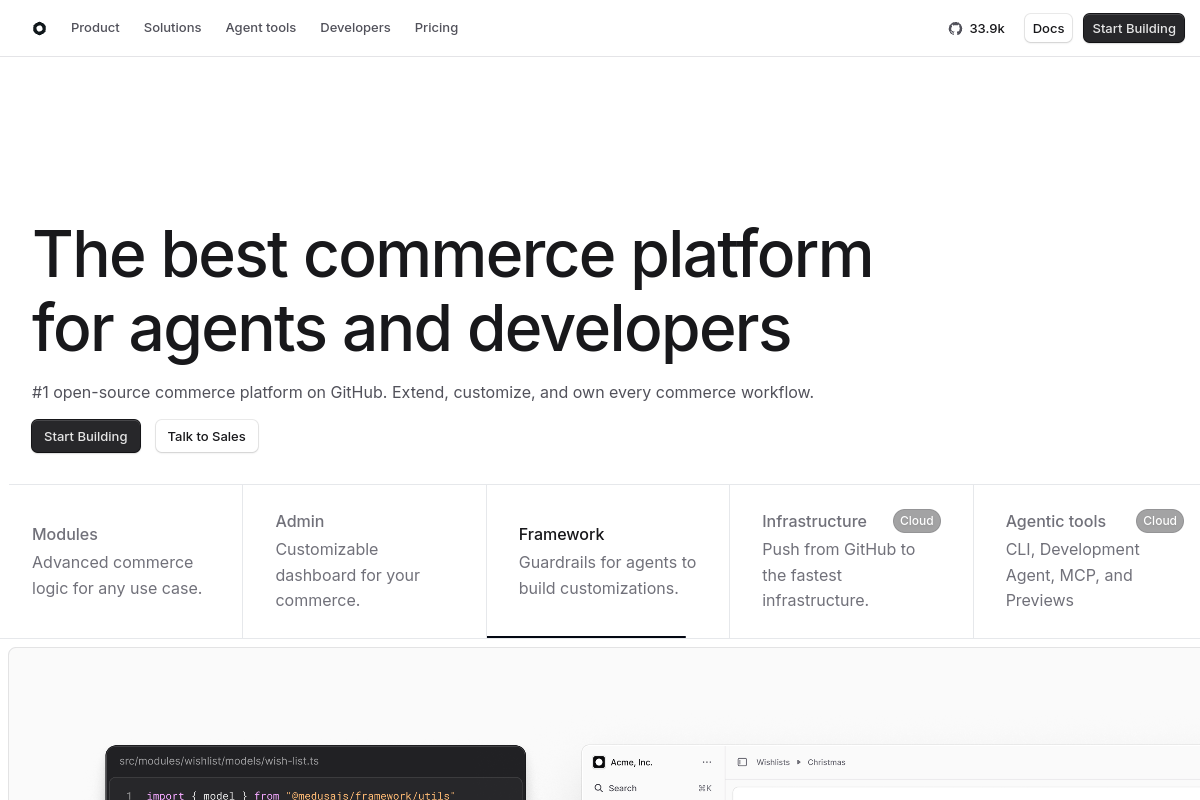Open the Agent tools menu
Screen dimensions: 1200x800
pyautogui.click(x=261, y=28)
